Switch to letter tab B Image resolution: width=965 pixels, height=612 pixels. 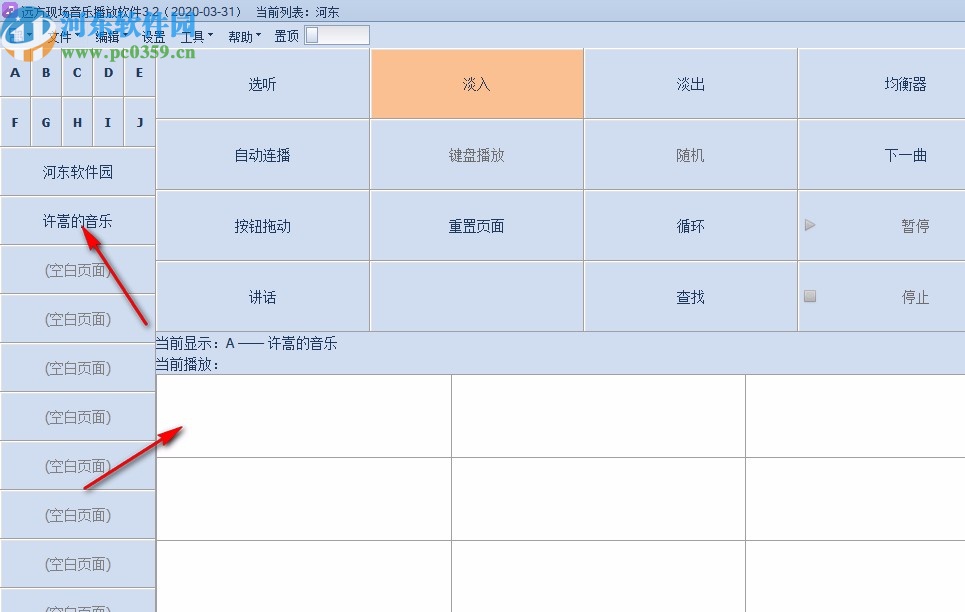45,73
